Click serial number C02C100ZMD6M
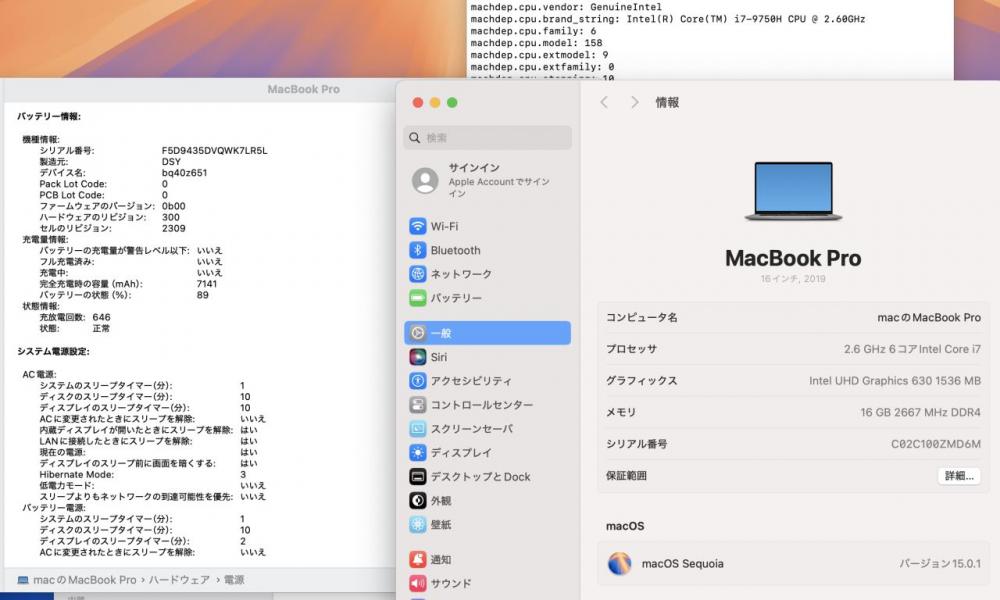 pyautogui.click(x=936, y=444)
